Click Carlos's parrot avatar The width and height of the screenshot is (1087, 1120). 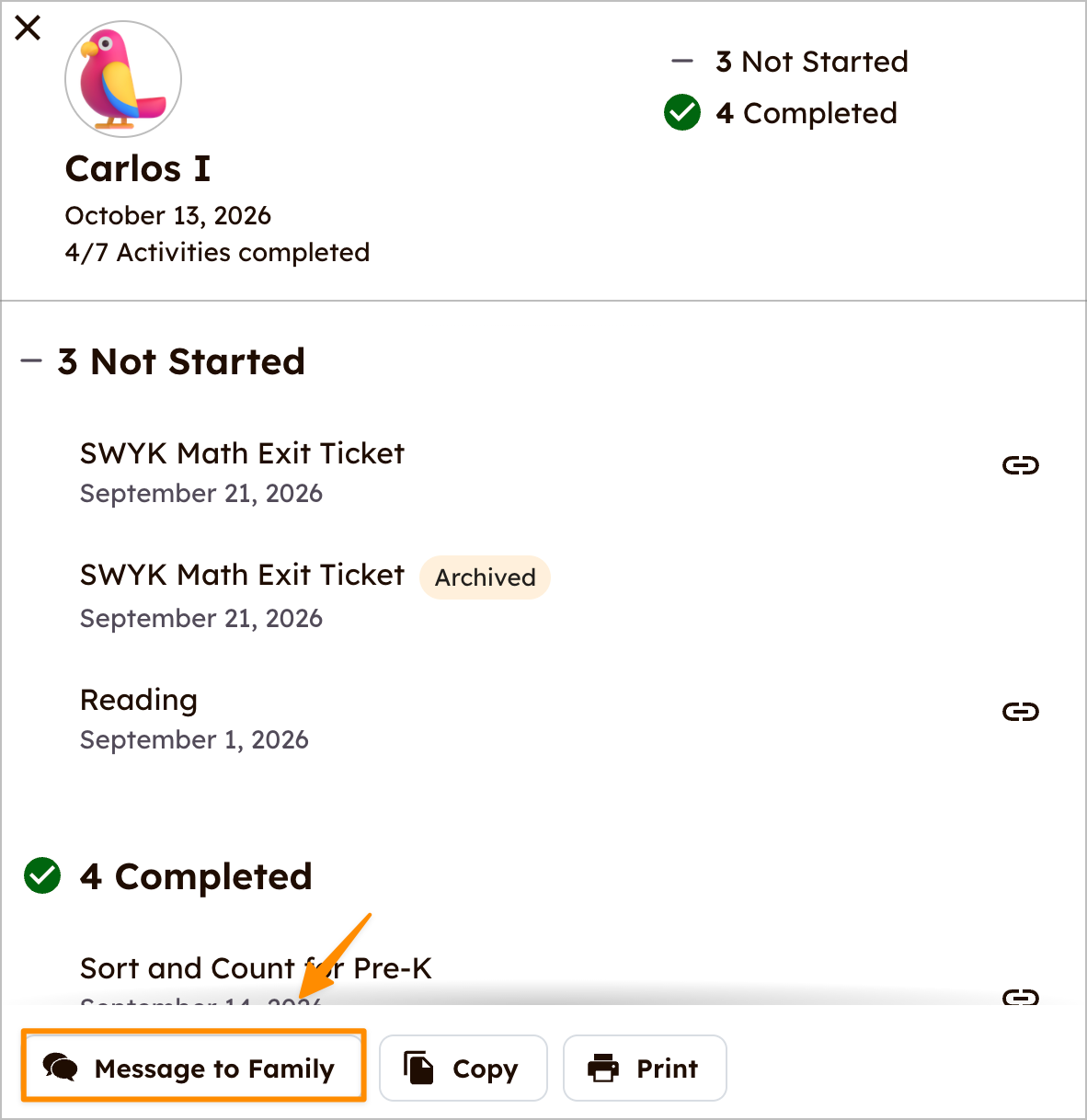(x=123, y=79)
